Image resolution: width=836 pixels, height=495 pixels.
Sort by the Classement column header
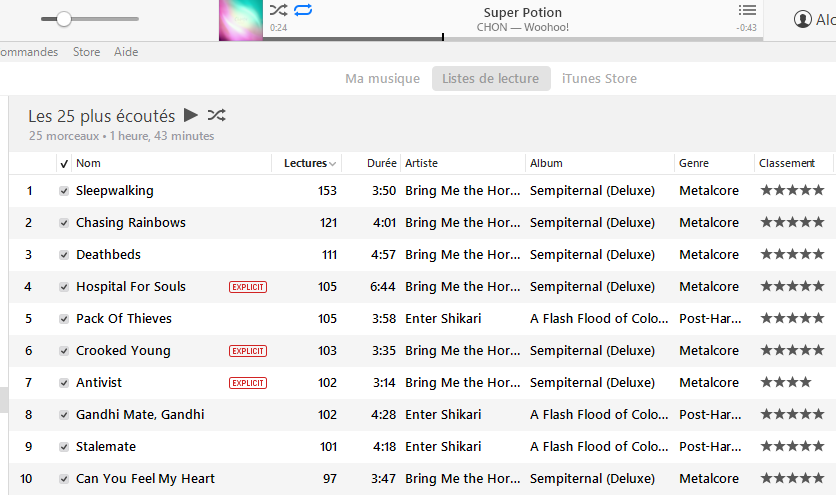click(787, 163)
